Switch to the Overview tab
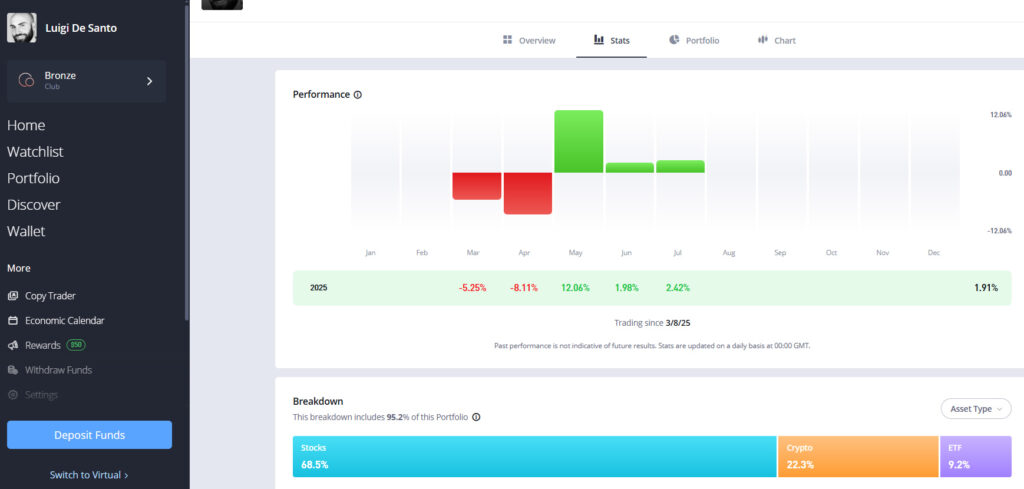 tap(529, 40)
